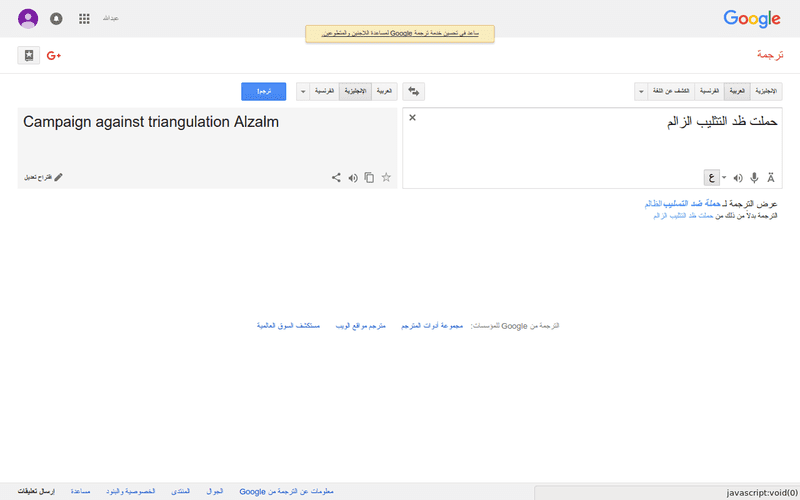Open source language list dropdown

pos(641,91)
